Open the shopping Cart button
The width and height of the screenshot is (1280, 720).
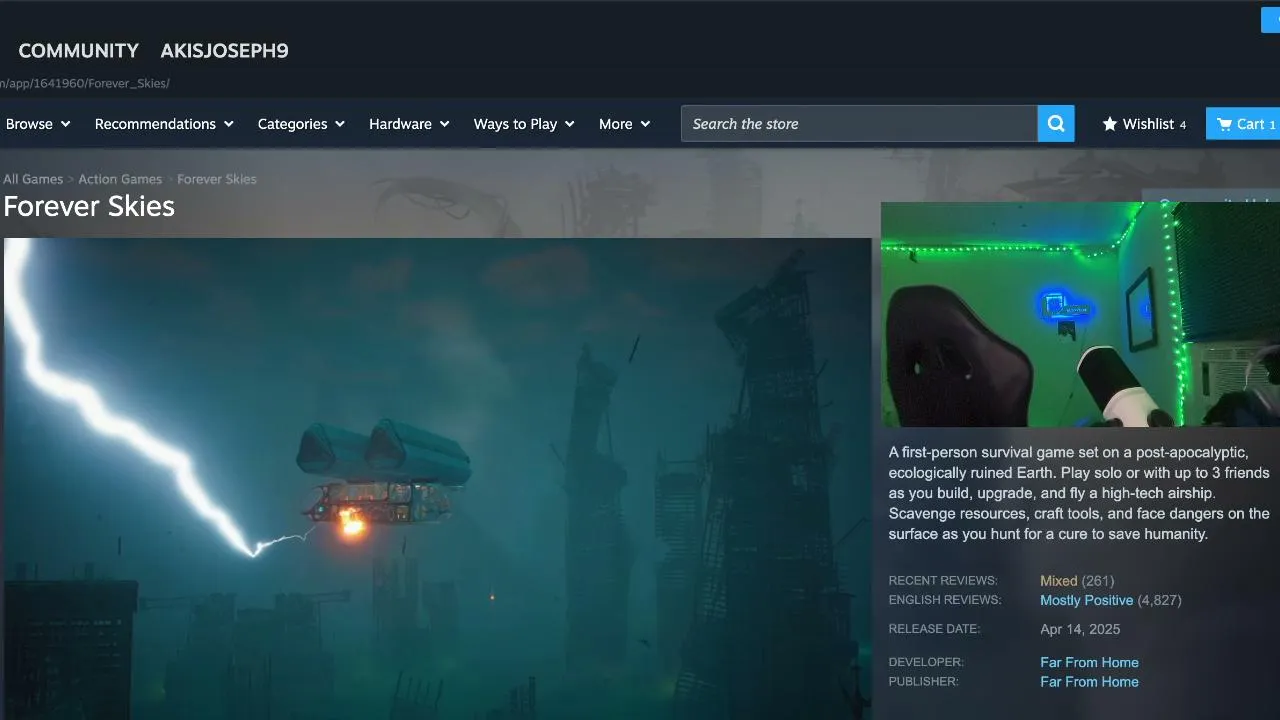pos(1244,124)
